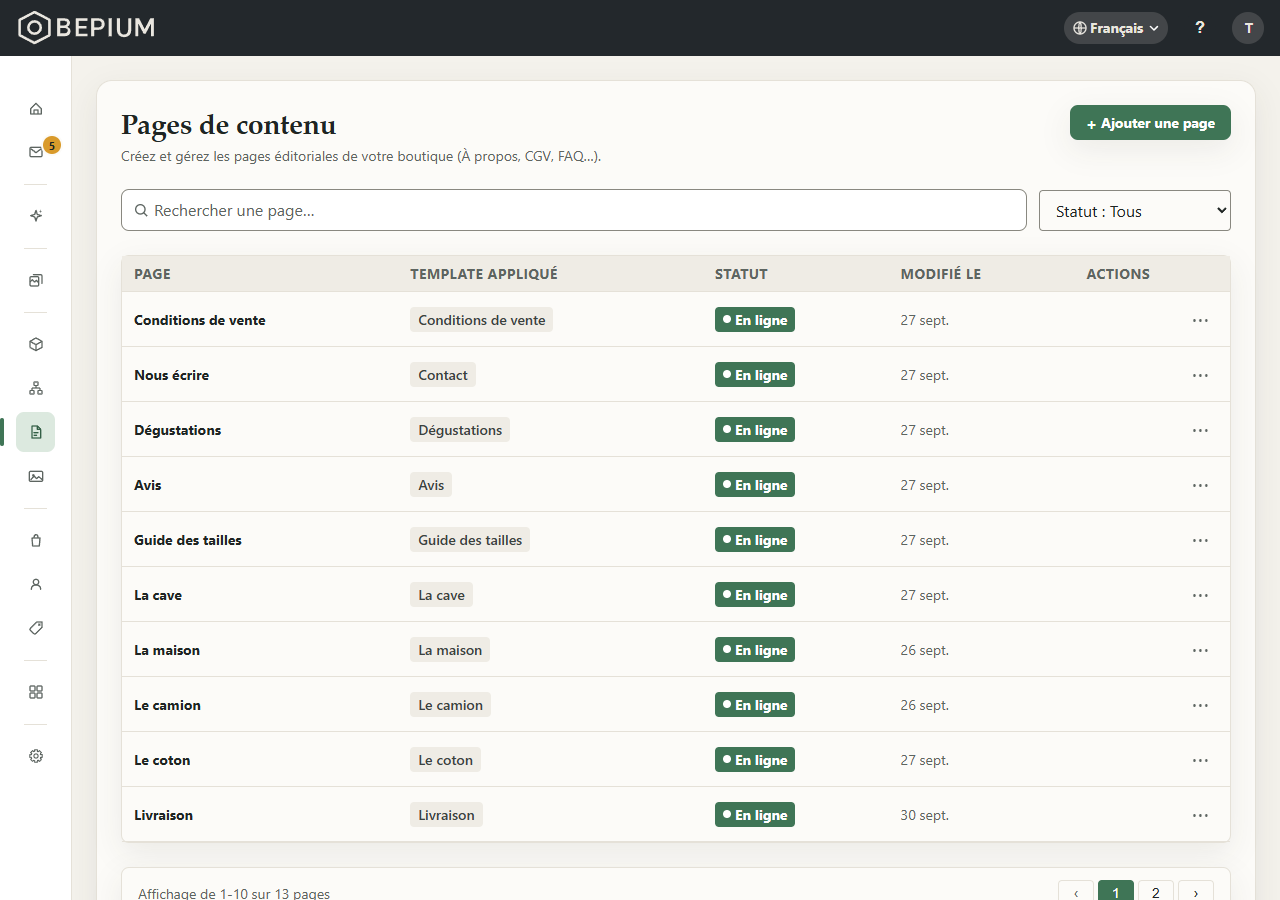Open the sparkle AI assistant icon

[36, 216]
